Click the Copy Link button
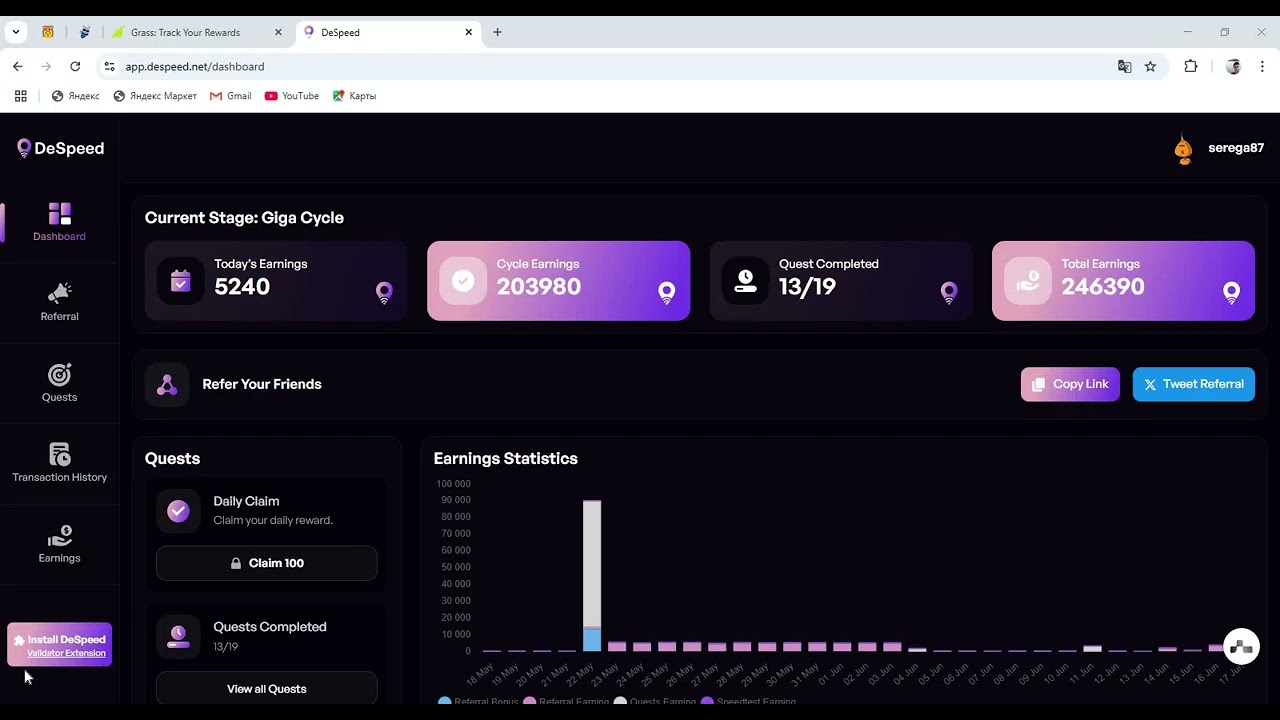 click(1070, 384)
